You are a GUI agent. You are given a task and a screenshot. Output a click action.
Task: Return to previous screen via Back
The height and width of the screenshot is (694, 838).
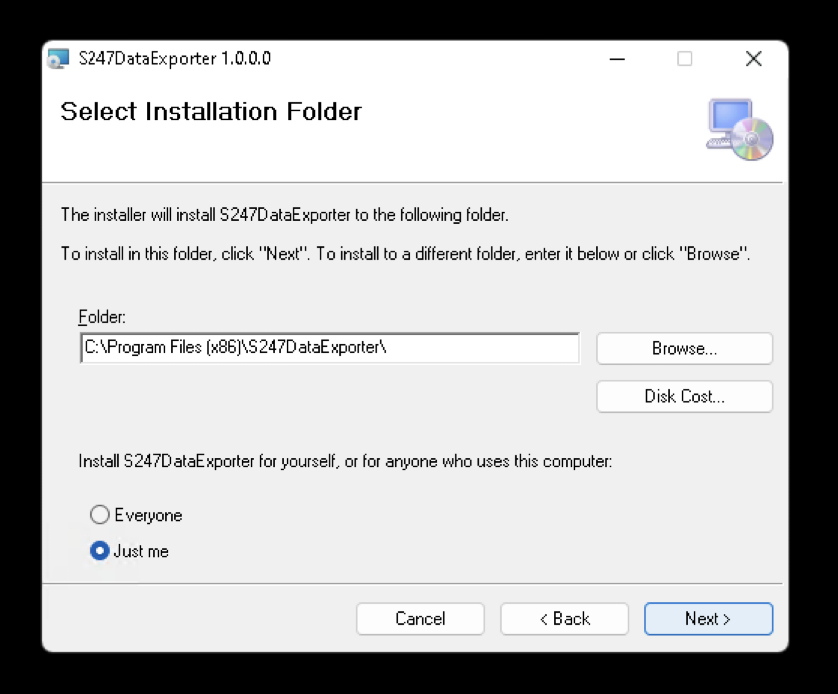[x=564, y=618]
